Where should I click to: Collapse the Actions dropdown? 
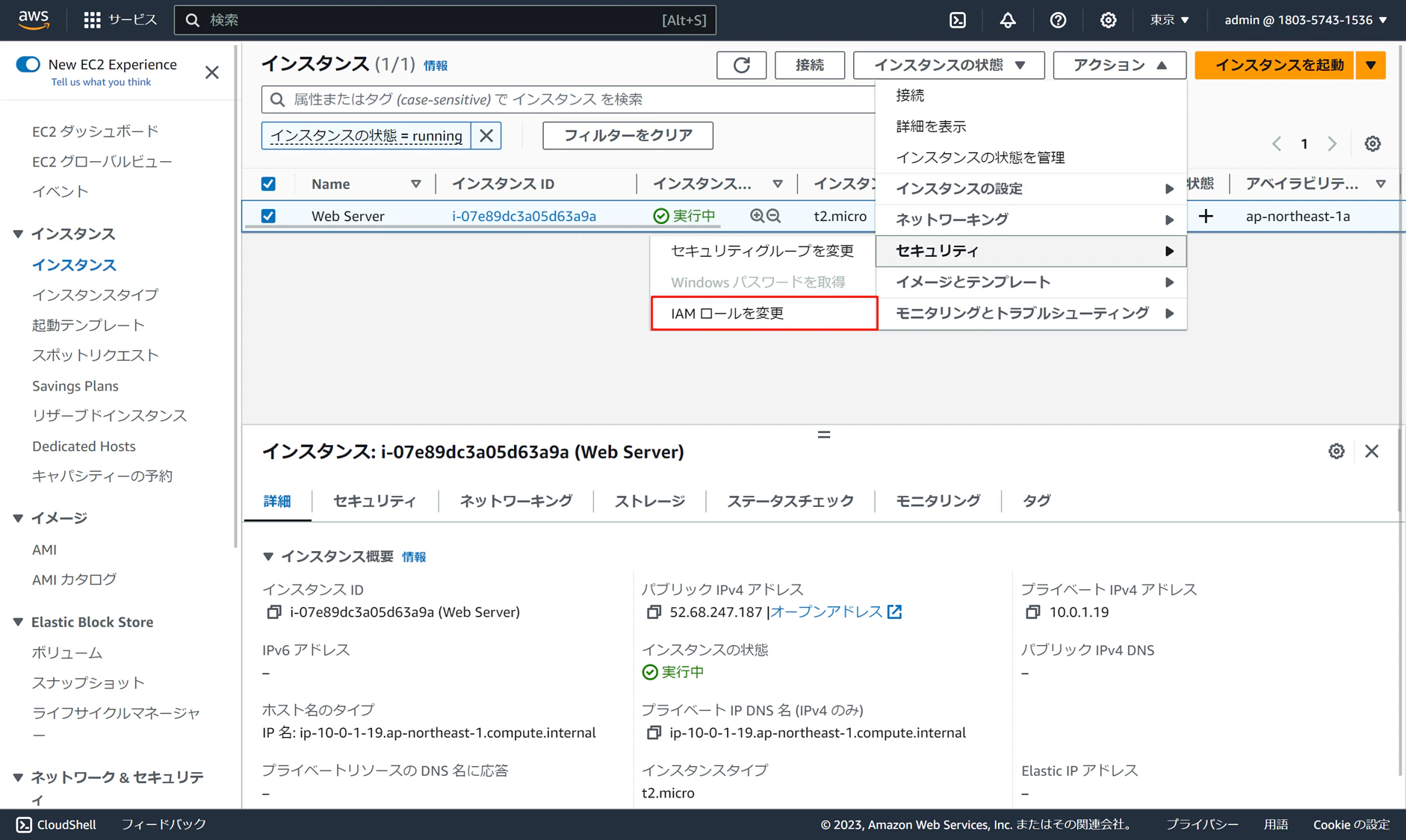pos(1119,65)
